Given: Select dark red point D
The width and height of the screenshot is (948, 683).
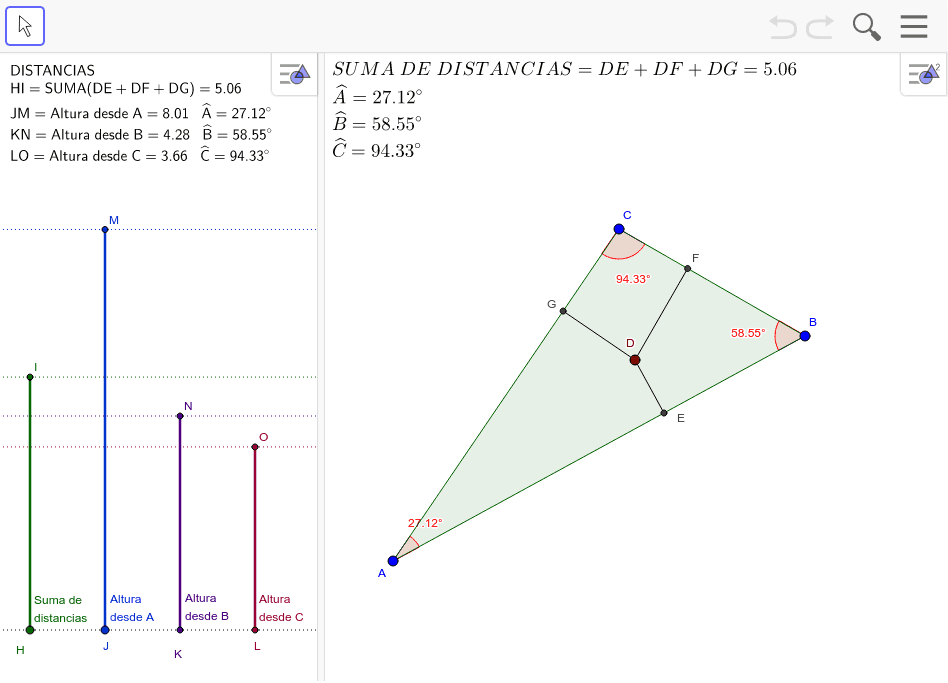Looking at the screenshot, I should pyautogui.click(x=635, y=360).
